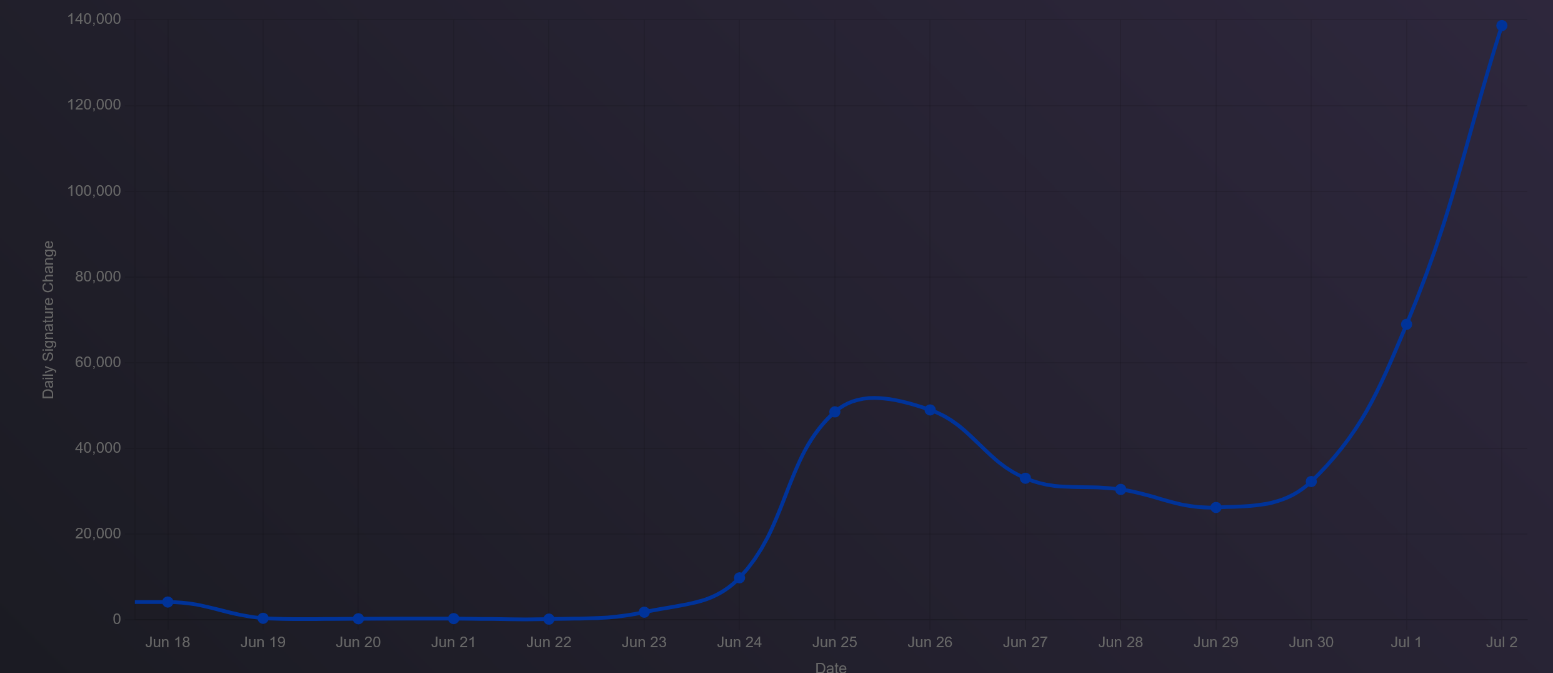Click the '100,000' y-axis value
This screenshot has height=673, width=1553.
[x=94, y=191]
